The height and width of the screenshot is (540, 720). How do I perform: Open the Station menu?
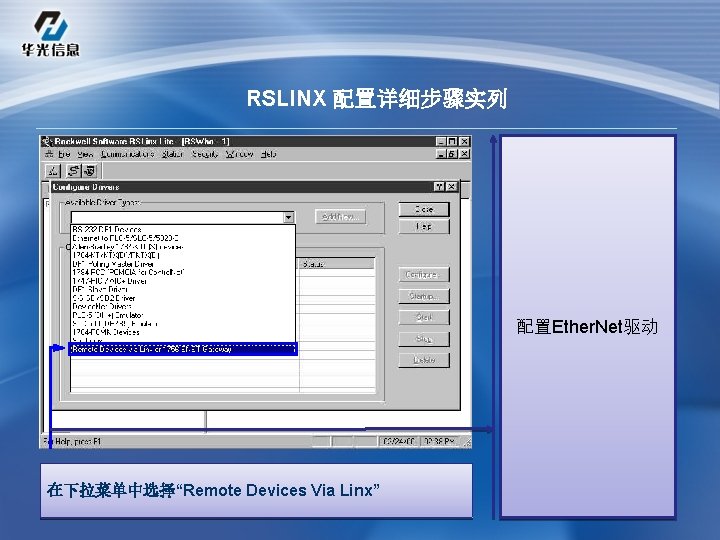pyautogui.click(x=172, y=154)
